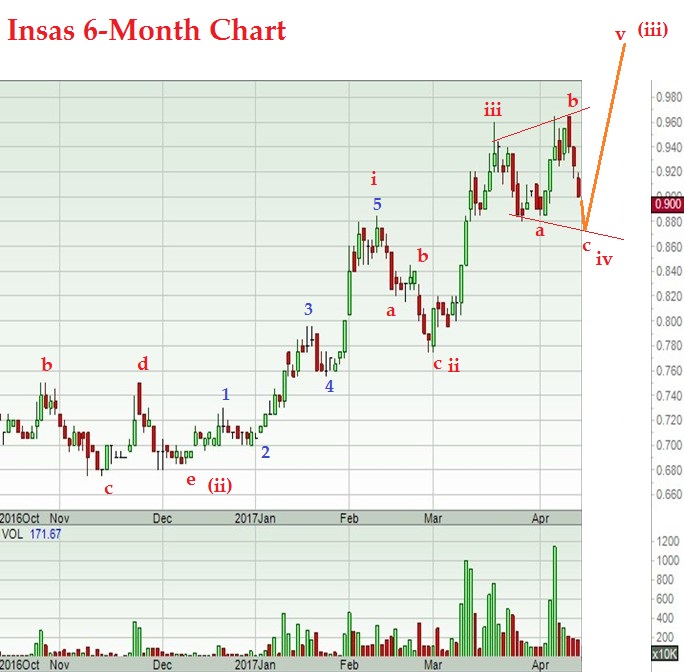Click the x10K volume scale tag
Image resolution: width=684 pixels, height=672 pixels.
click(665, 654)
